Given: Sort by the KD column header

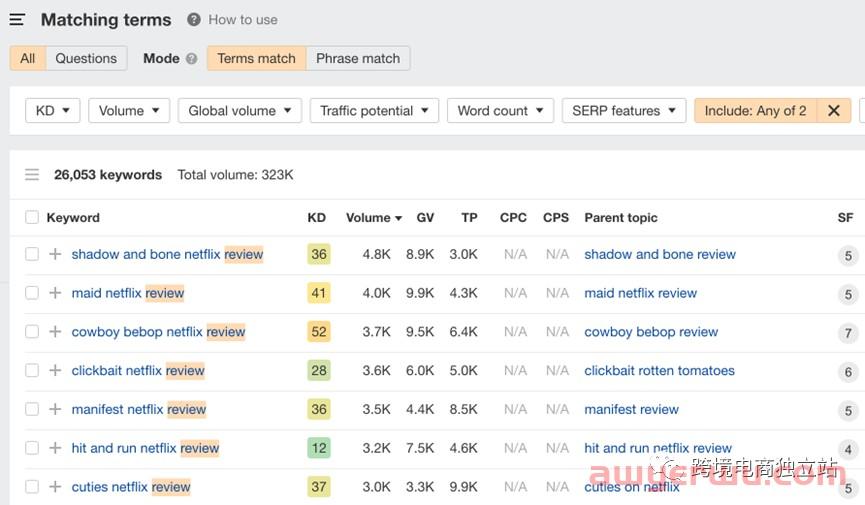Looking at the screenshot, I should click(x=317, y=217).
